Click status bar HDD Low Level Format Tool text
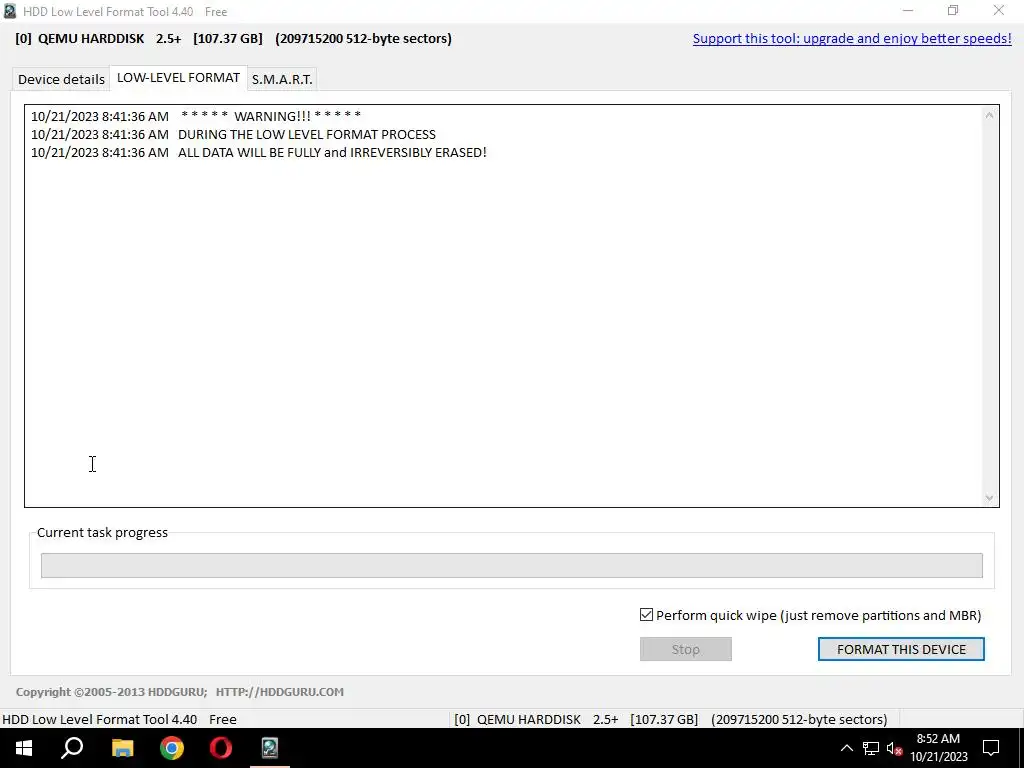The height and width of the screenshot is (768, 1024). [x=120, y=720]
